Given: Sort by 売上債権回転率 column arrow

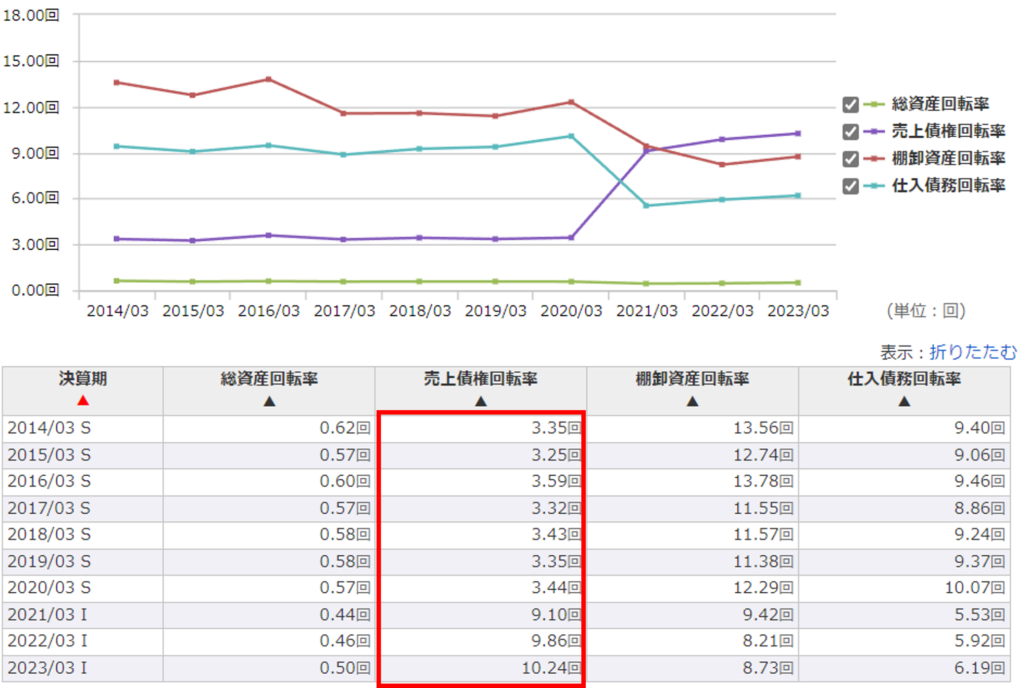Looking at the screenshot, I should coord(481,401).
